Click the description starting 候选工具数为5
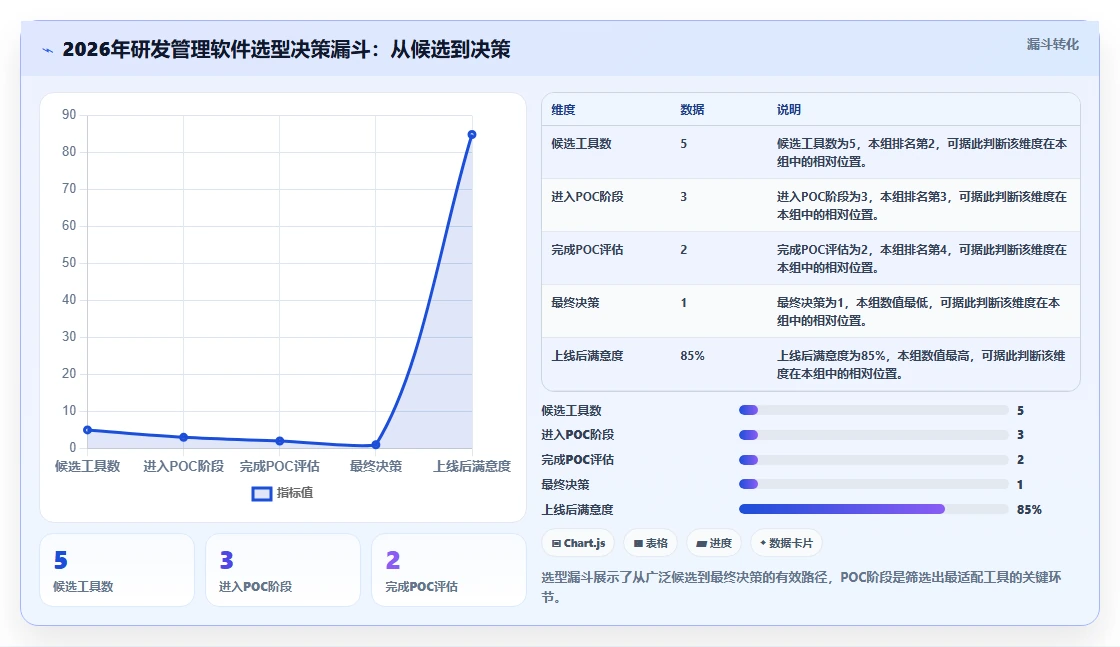The image size is (1120, 647). tap(922, 153)
